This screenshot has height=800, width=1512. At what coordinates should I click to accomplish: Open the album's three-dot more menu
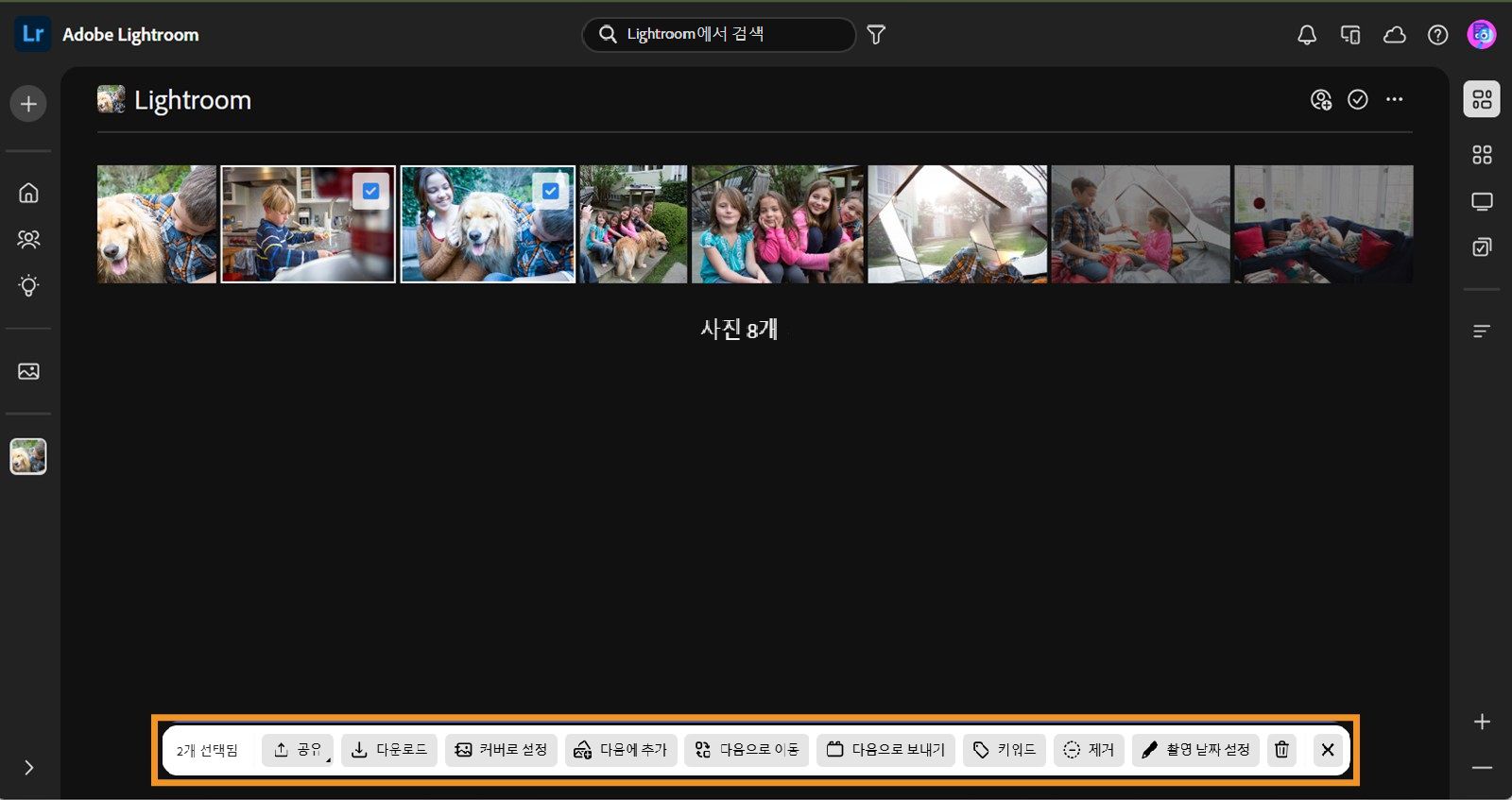coord(1395,99)
